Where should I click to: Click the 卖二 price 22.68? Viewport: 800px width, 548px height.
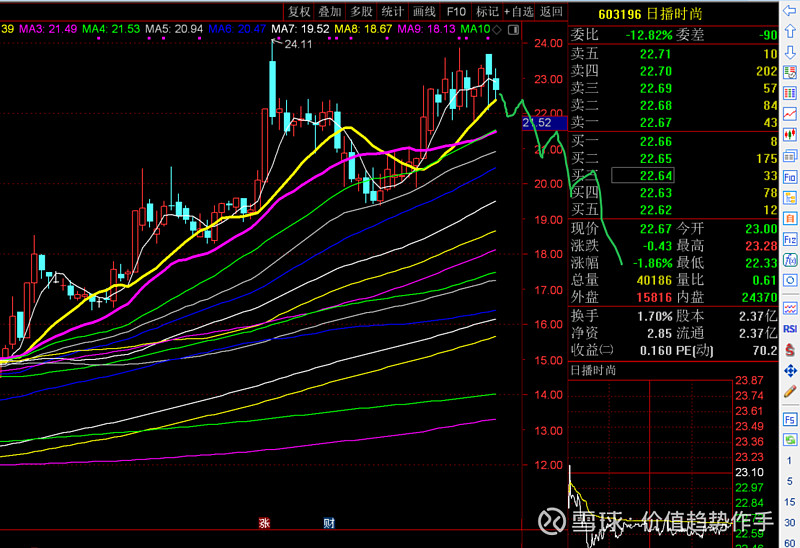656,106
